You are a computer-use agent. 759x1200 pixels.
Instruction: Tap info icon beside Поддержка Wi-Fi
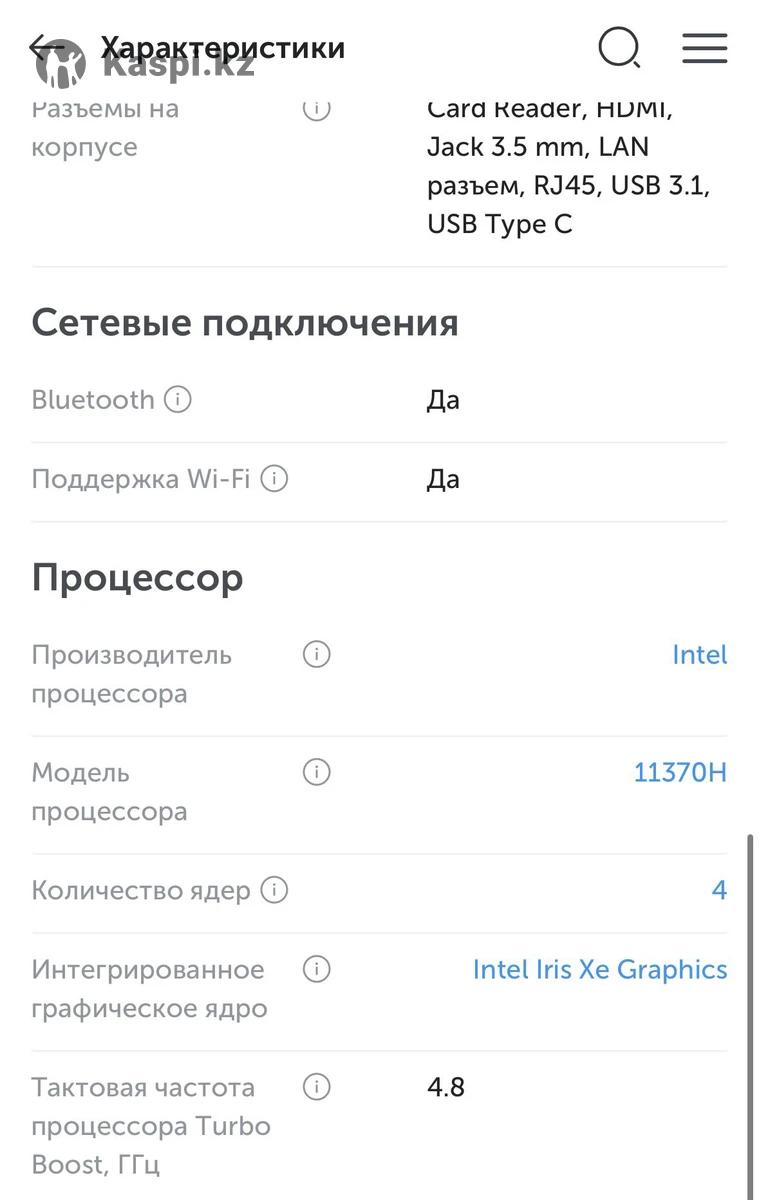(274, 479)
